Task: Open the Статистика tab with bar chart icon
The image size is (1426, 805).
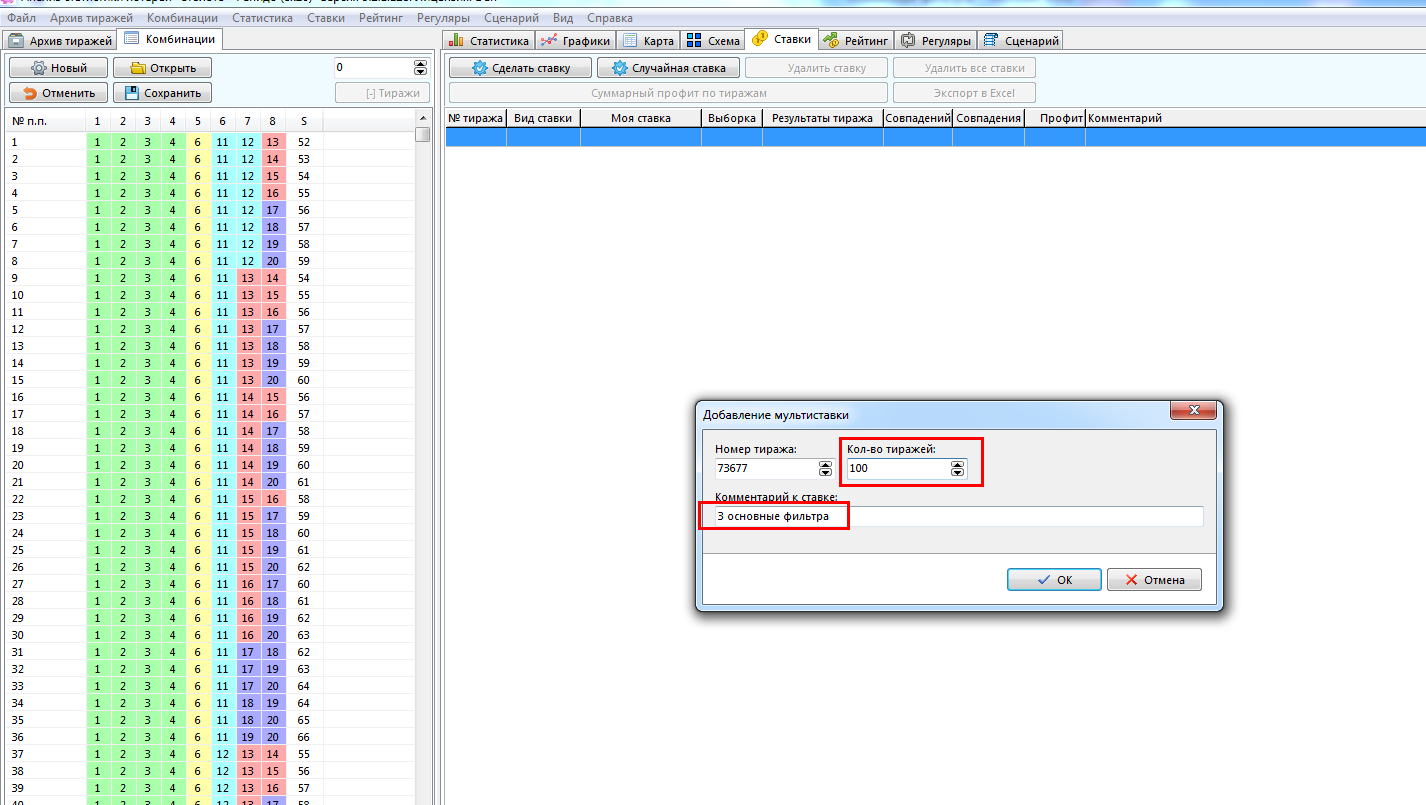Action: click(489, 41)
